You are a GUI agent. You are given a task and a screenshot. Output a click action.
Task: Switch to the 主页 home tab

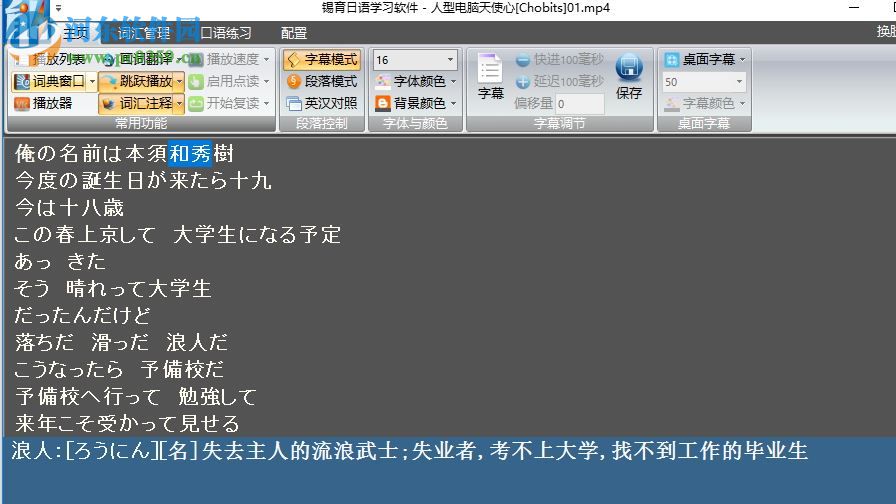pyautogui.click(x=75, y=33)
